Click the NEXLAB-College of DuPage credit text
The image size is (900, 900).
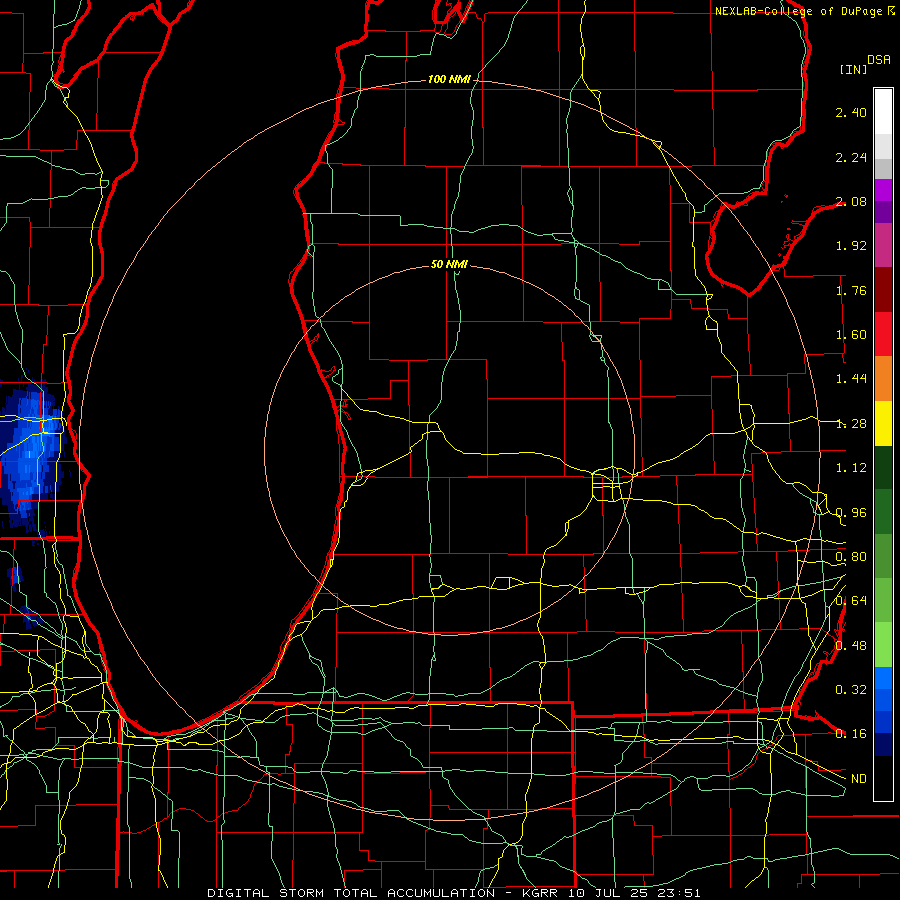804,11
